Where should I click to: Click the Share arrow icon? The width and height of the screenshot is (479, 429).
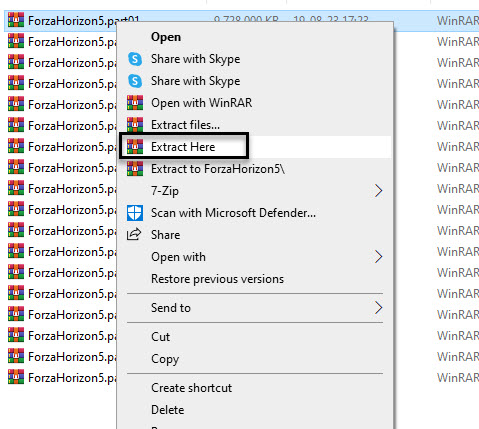[x=134, y=235]
